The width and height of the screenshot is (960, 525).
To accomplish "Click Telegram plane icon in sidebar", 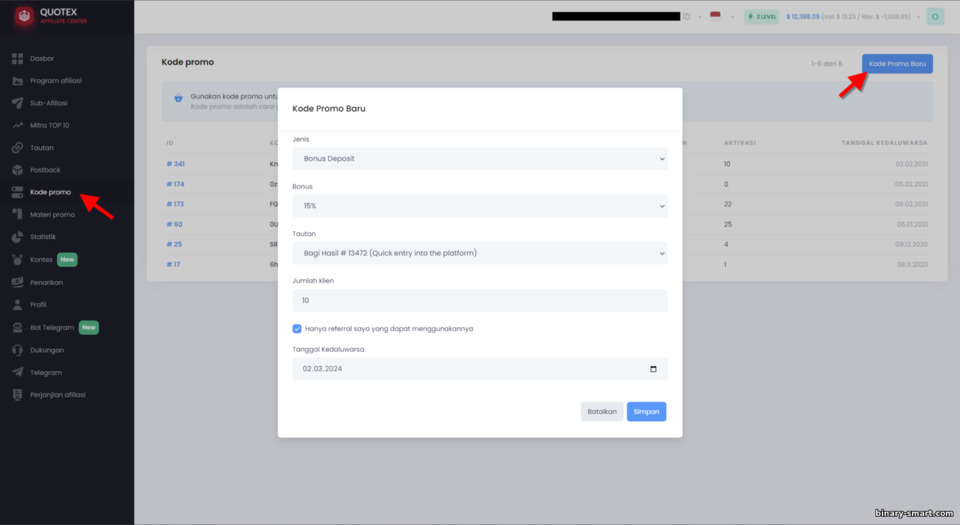I will [x=17, y=372].
